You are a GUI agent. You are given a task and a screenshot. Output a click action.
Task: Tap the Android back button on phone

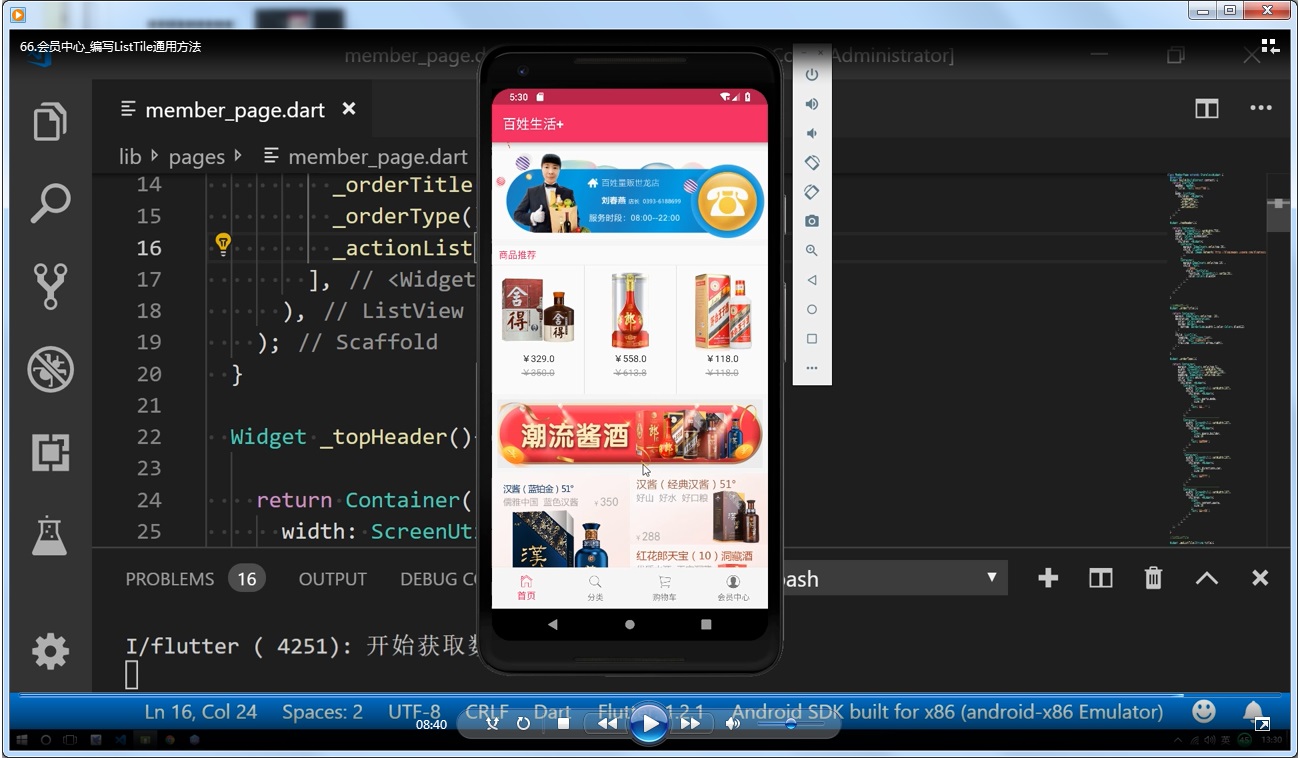[553, 624]
